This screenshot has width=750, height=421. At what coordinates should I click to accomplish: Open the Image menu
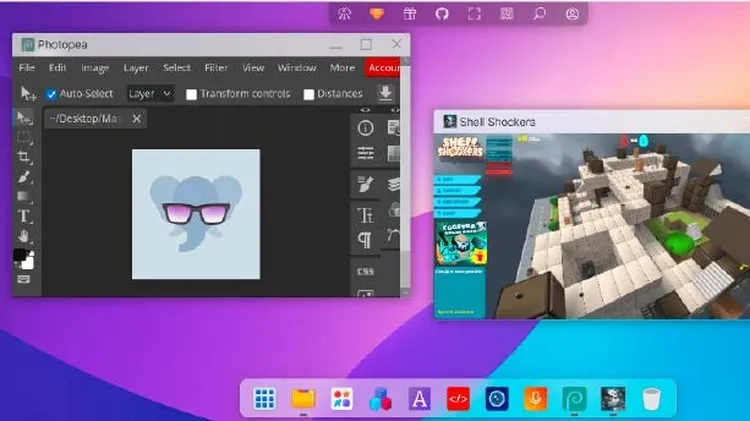(95, 68)
